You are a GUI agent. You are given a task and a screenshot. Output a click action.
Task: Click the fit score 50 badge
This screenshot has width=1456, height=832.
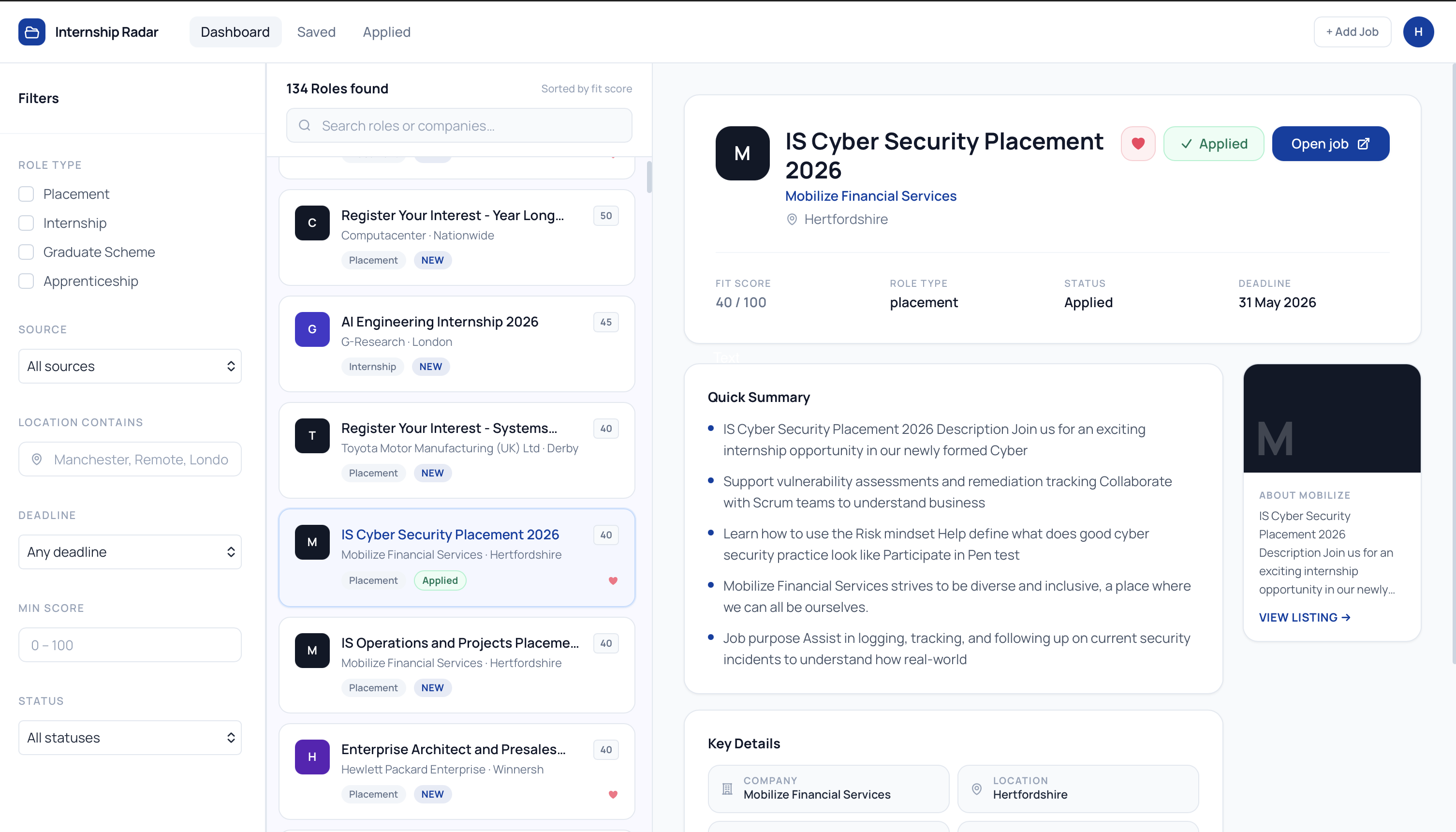605,216
